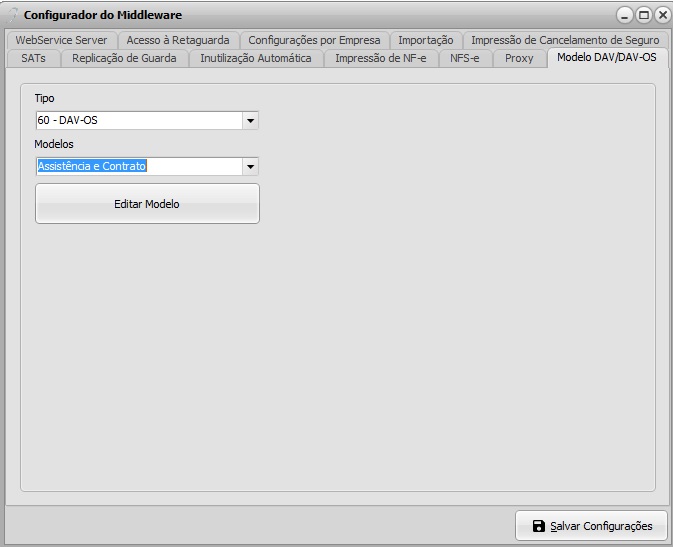Switch to the NFS-e tab
The image size is (673, 547).
pyautogui.click(x=465, y=58)
